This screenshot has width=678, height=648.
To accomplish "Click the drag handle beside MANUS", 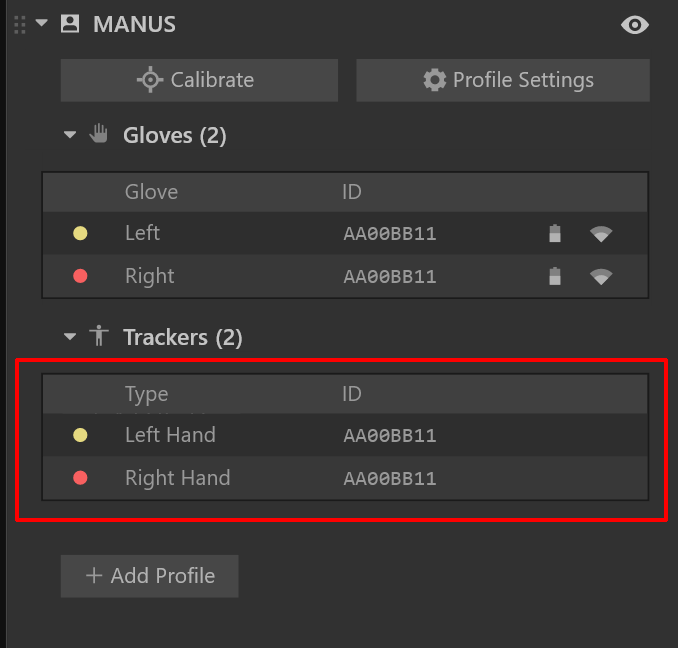I will 20,24.
